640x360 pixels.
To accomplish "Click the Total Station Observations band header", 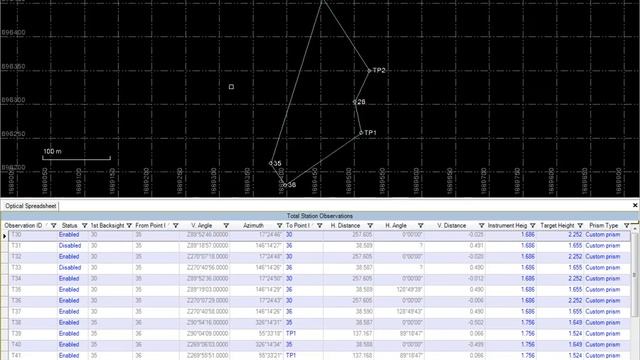I will point(320,216).
